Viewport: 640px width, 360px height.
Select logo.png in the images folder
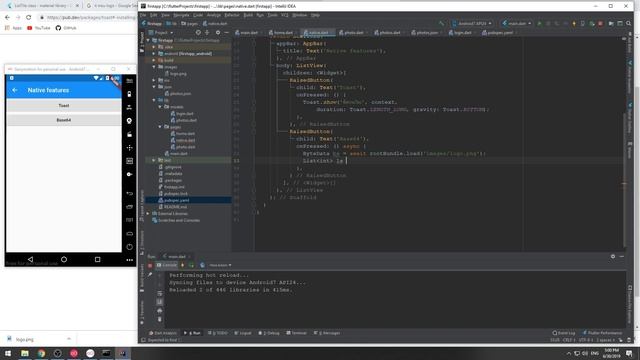point(178,74)
